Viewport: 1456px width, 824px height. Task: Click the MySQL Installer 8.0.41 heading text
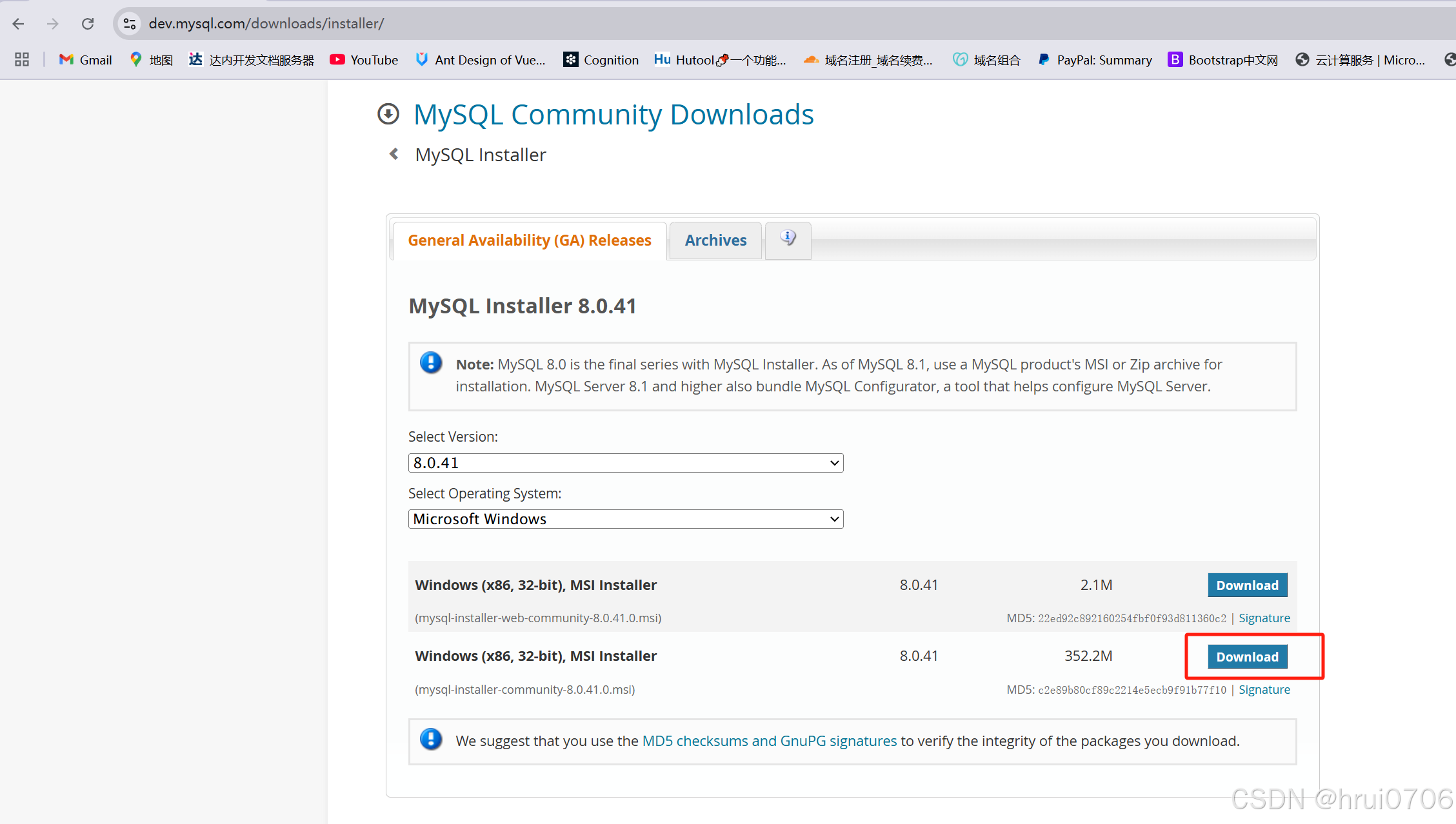523,306
